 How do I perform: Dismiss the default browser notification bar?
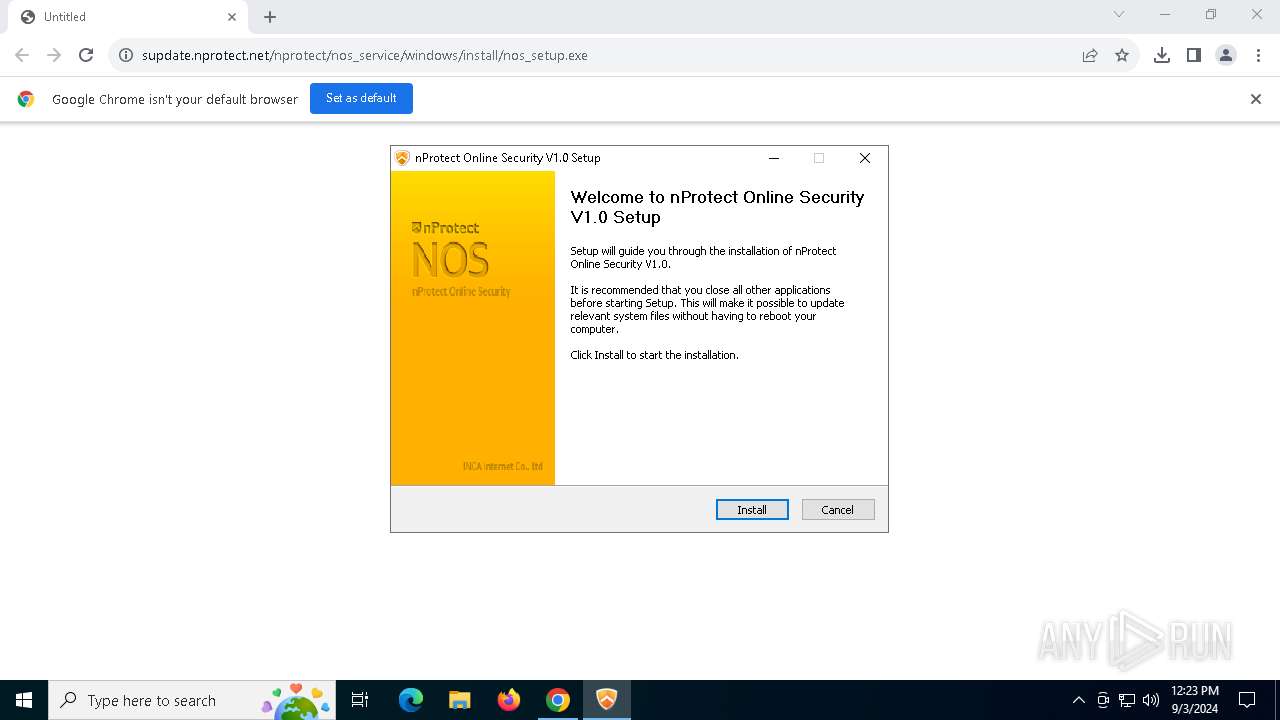click(x=1256, y=99)
